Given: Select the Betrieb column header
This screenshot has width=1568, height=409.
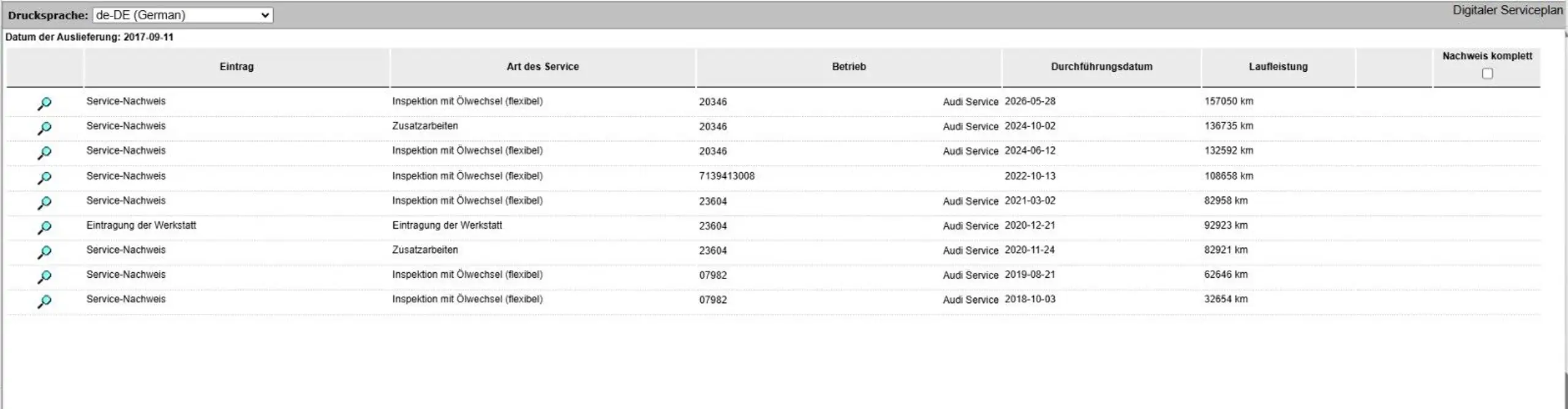Looking at the screenshot, I should click(x=849, y=66).
